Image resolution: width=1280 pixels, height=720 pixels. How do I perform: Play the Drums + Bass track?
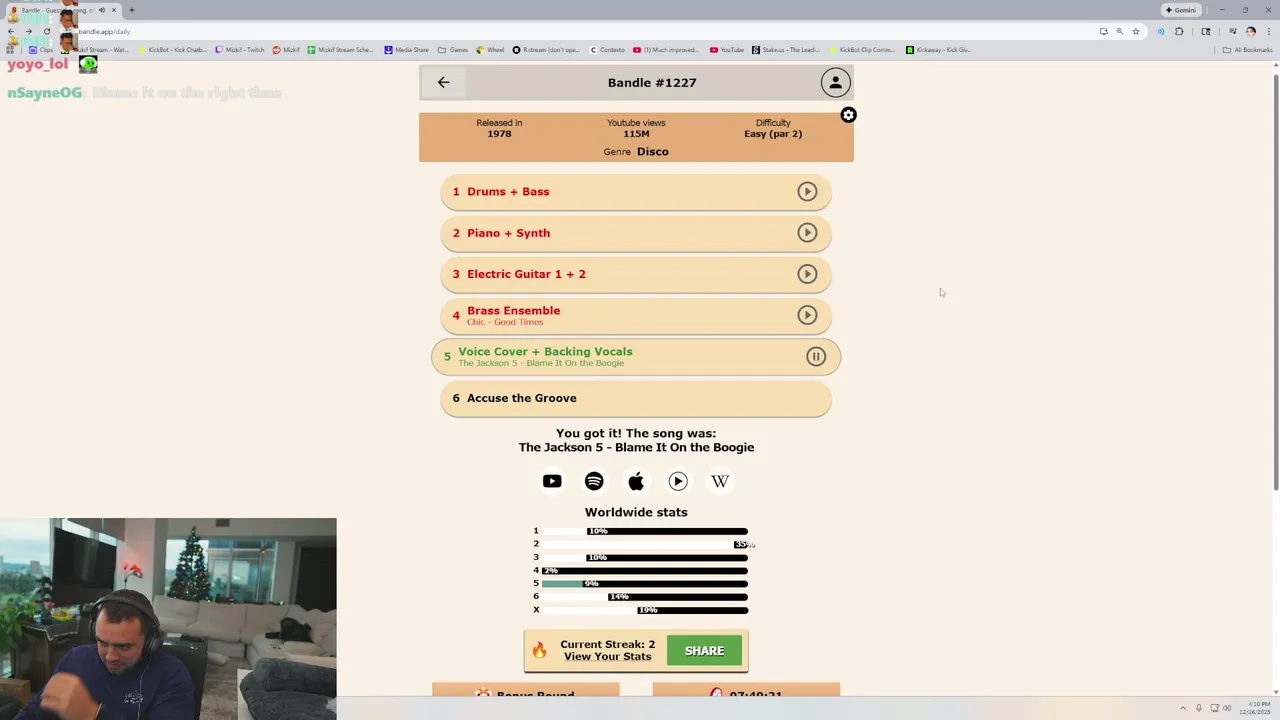pyautogui.click(x=807, y=191)
